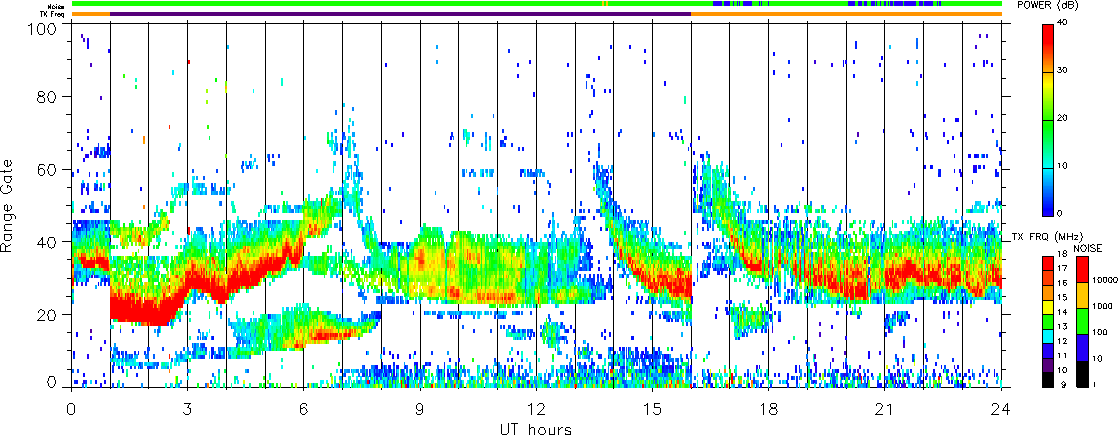This screenshot has height=435, width=1118.
Task: Click the 100 label on the Range Gate axis
Action: [44, 29]
